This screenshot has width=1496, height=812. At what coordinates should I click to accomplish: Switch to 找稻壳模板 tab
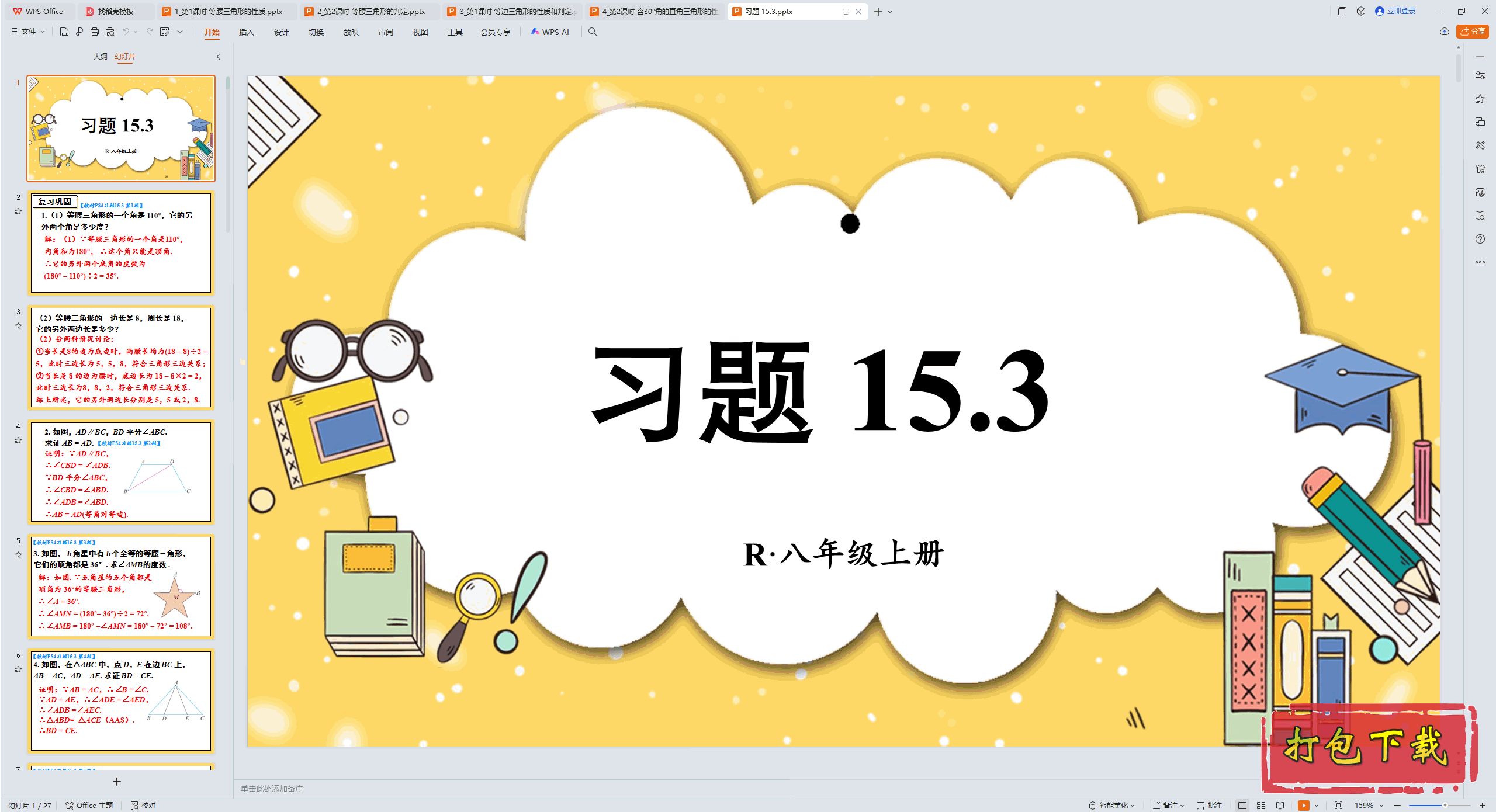point(116,11)
